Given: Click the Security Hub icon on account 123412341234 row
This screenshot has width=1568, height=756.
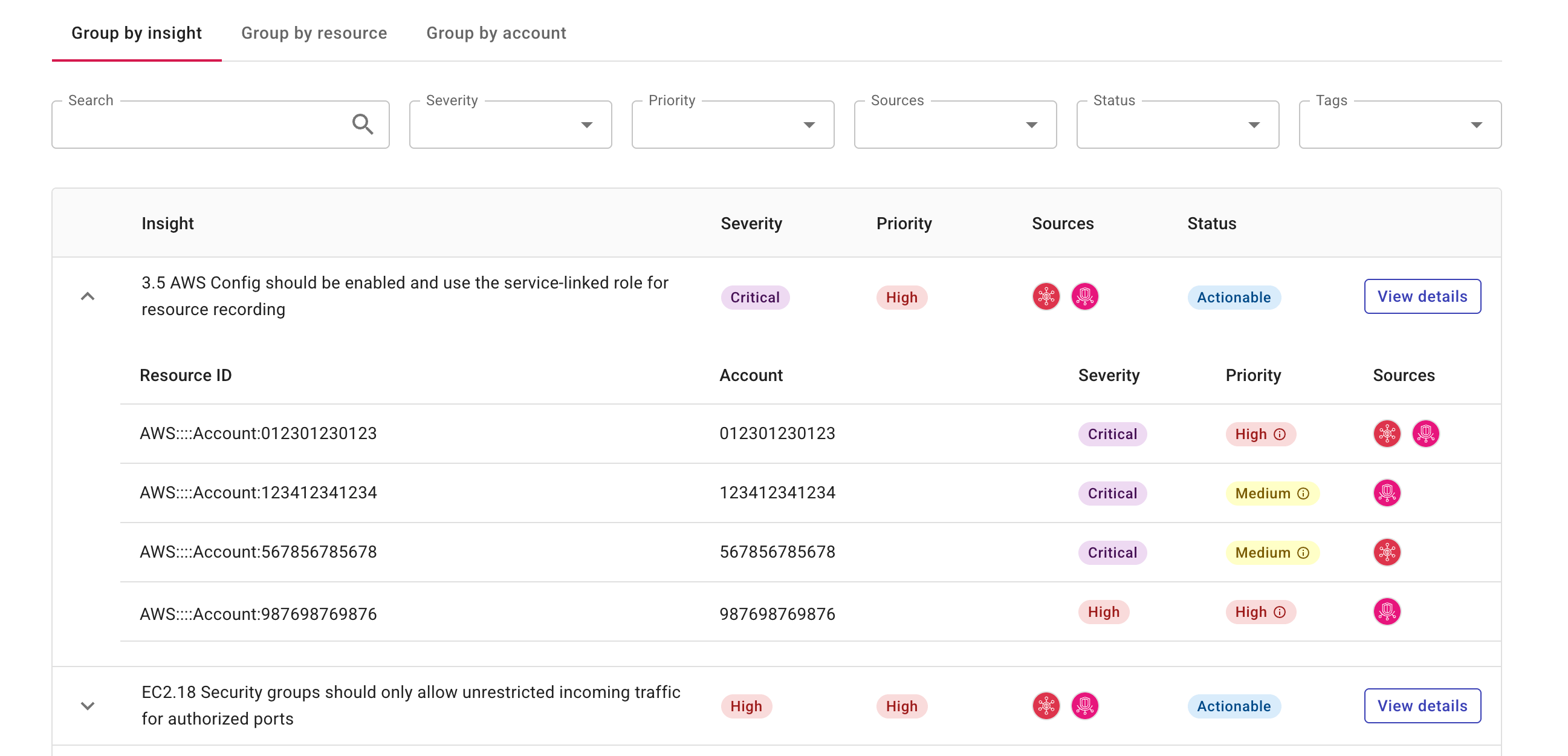Looking at the screenshot, I should (x=1388, y=493).
